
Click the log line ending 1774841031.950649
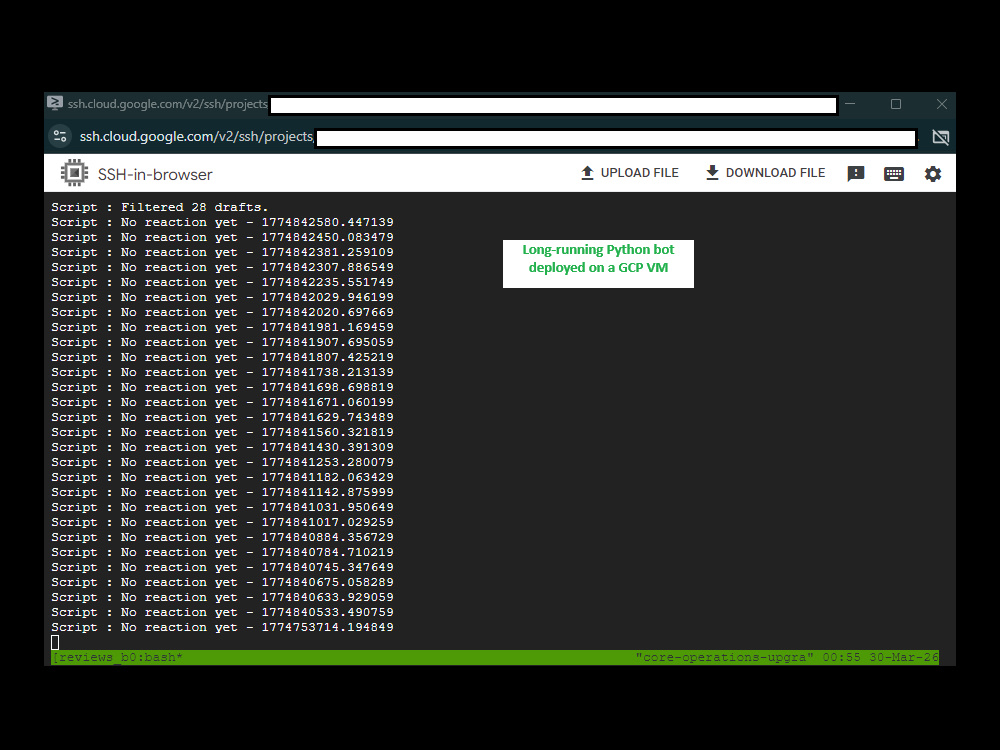click(x=223, y=507)
